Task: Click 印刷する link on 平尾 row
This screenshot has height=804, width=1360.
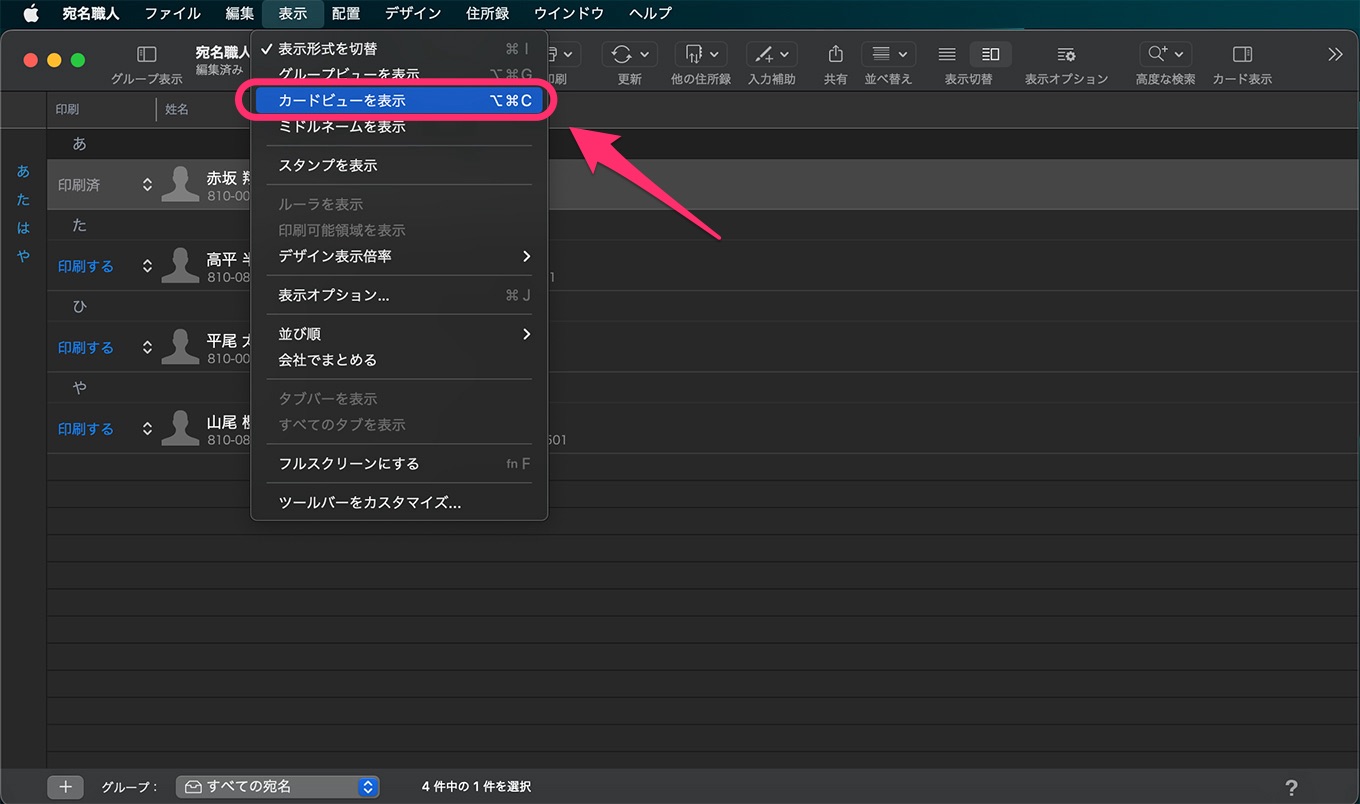Action: tap(86, 347)
